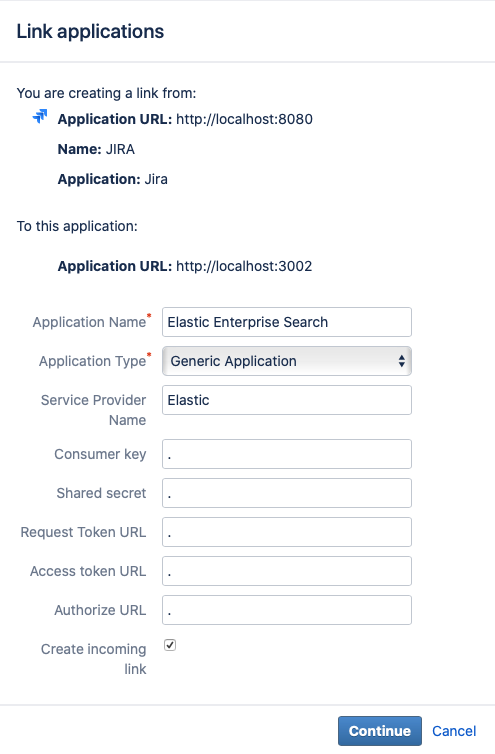This screenshot has height=754, width=495.
Task: Select the Consumer key text box
Action: 287,454
